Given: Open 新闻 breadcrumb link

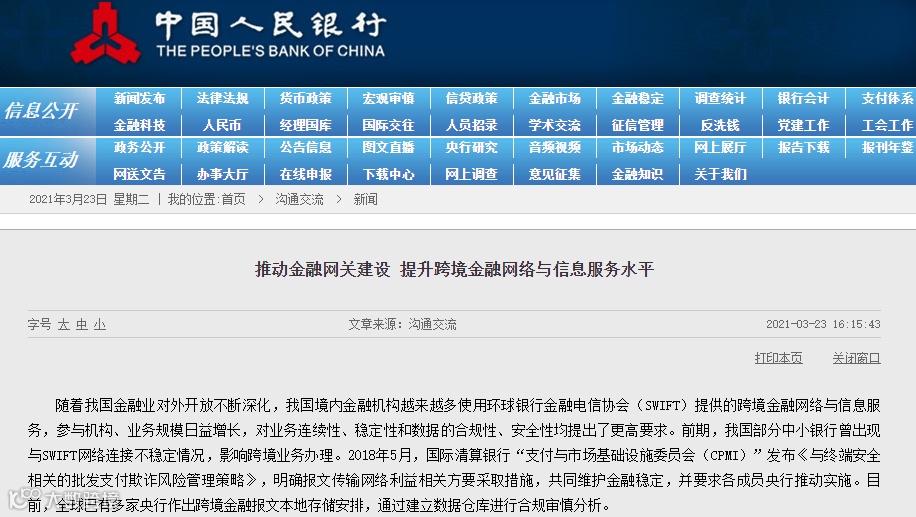Looking at the screenshot, I should (365, 199).
